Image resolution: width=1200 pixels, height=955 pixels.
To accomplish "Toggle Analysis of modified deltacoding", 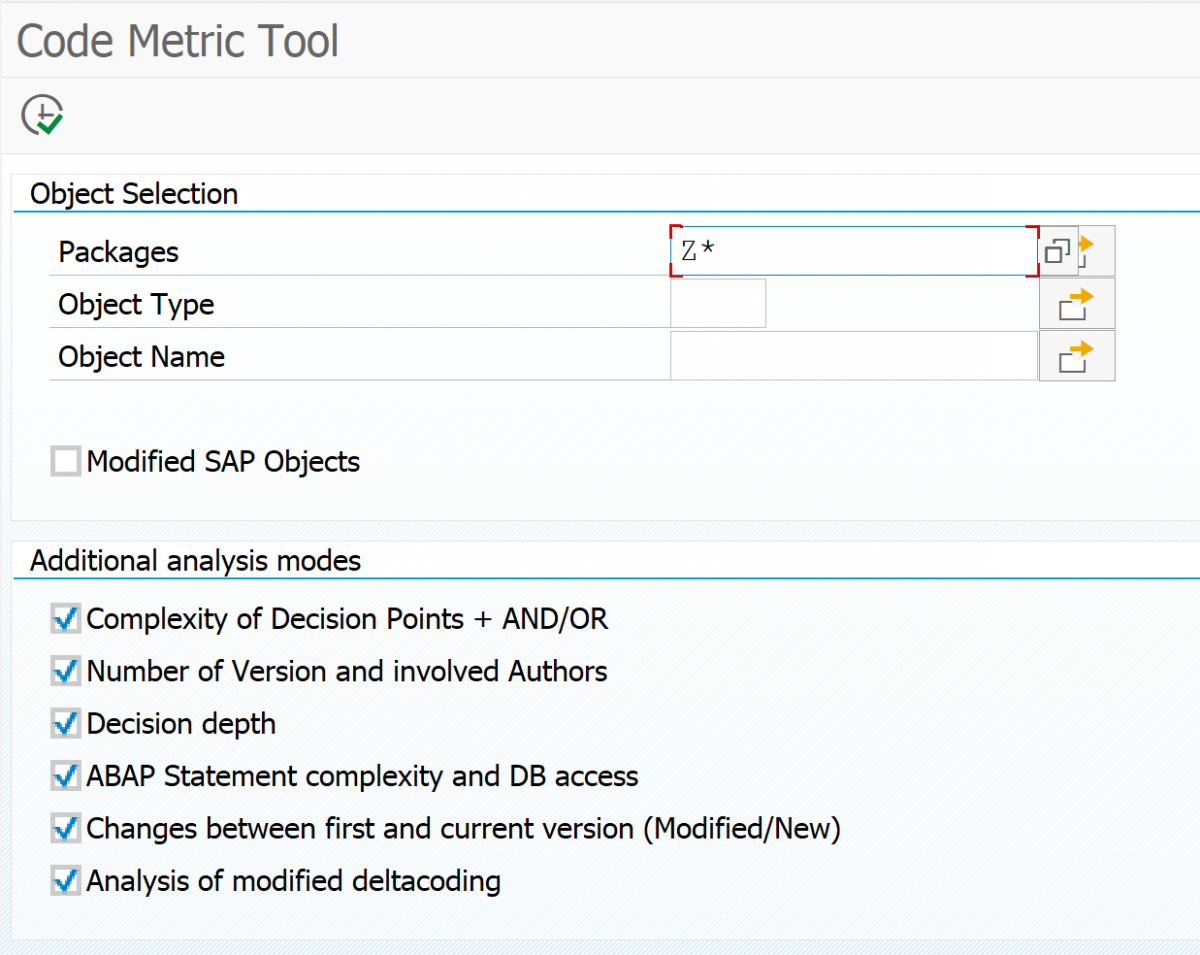I will coord(65,881).
